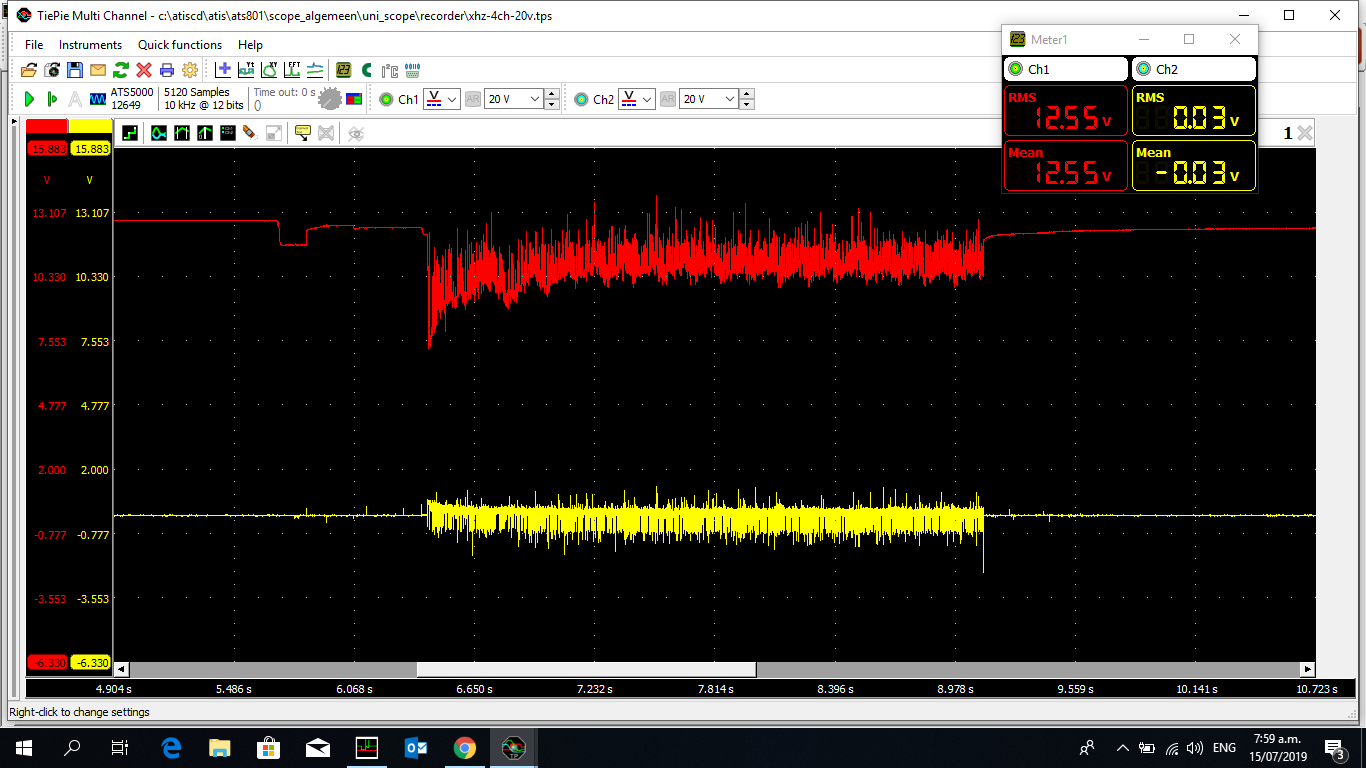This screenshot has height=768, width=1366.
Task: Click the green step-shape graph toolbar icon
Action: [x=130, y=132]
